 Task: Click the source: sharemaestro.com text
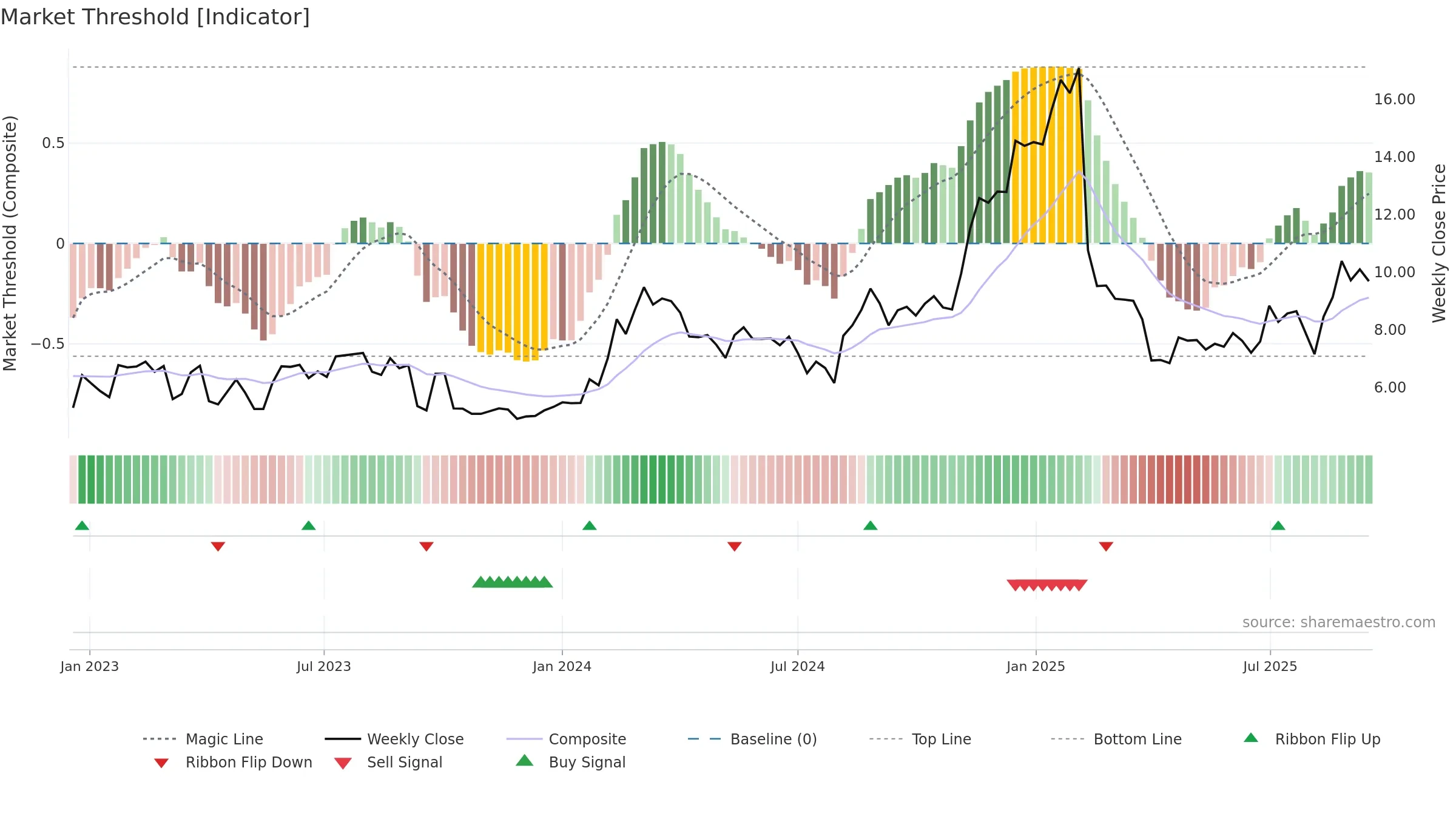pos(1339,622)
